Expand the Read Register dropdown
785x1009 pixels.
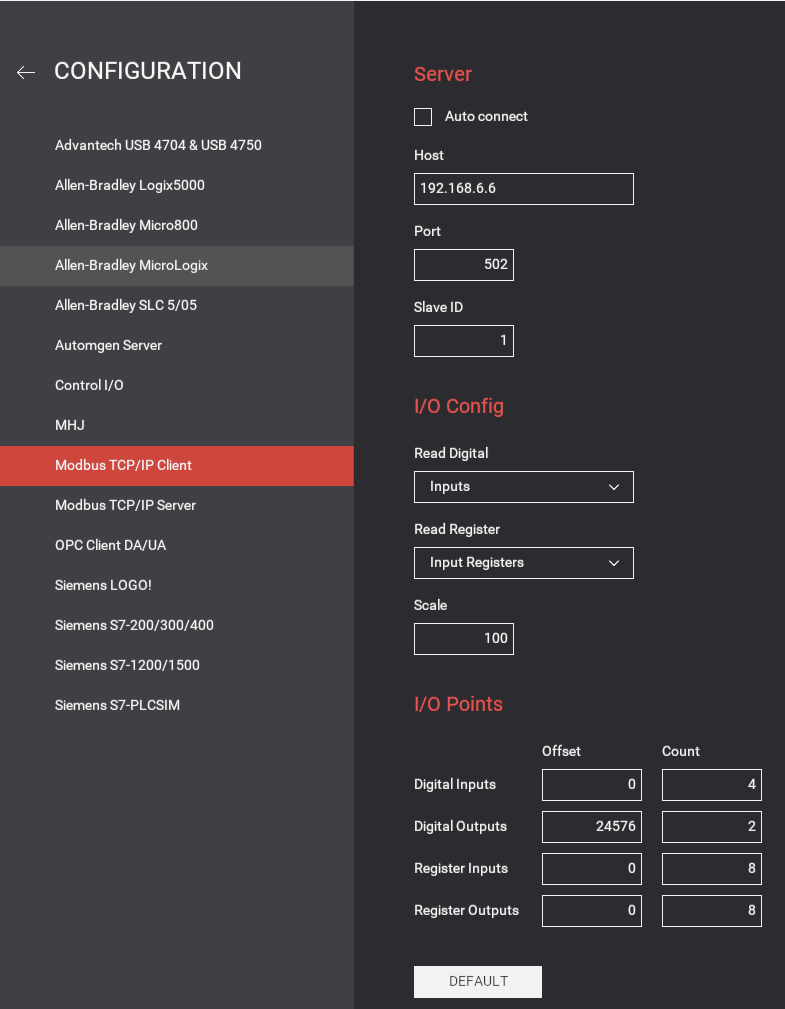tap(523, 563)
